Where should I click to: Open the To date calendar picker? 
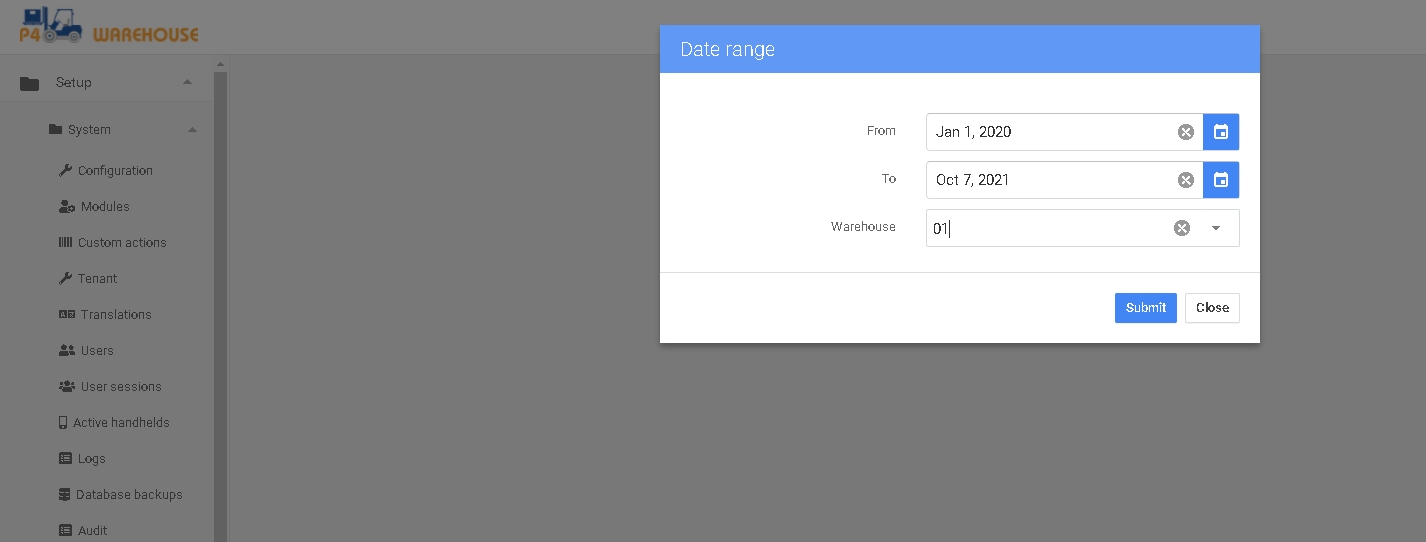coord(1221,180)
